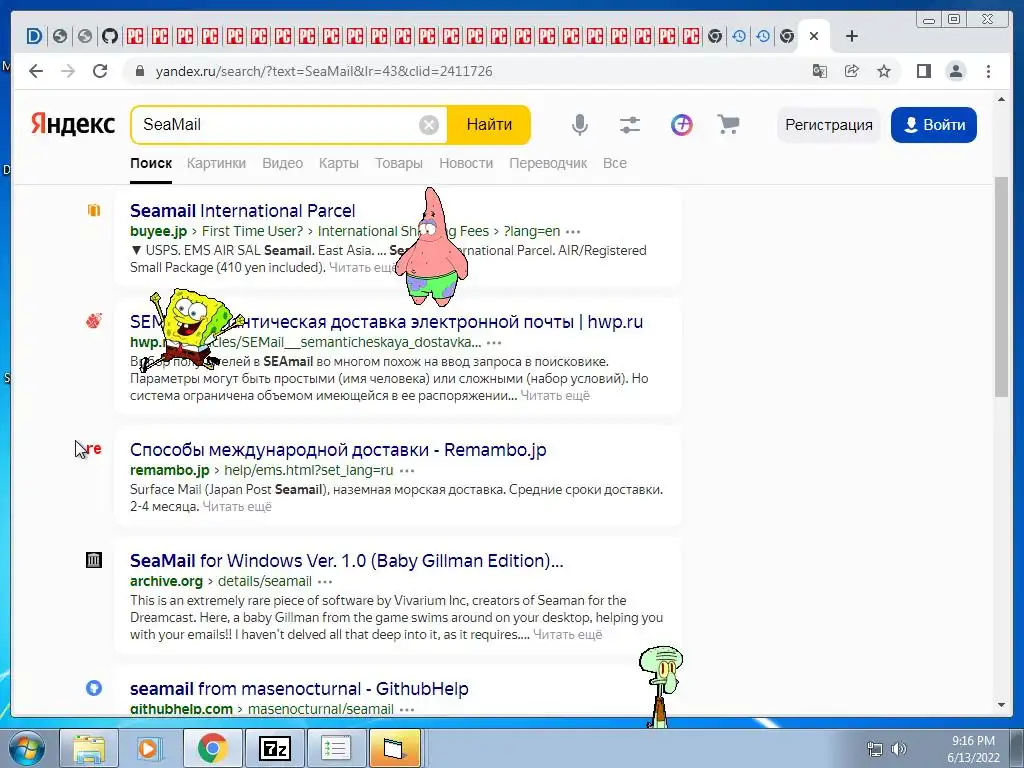Open the network icon in system tray

874,749
